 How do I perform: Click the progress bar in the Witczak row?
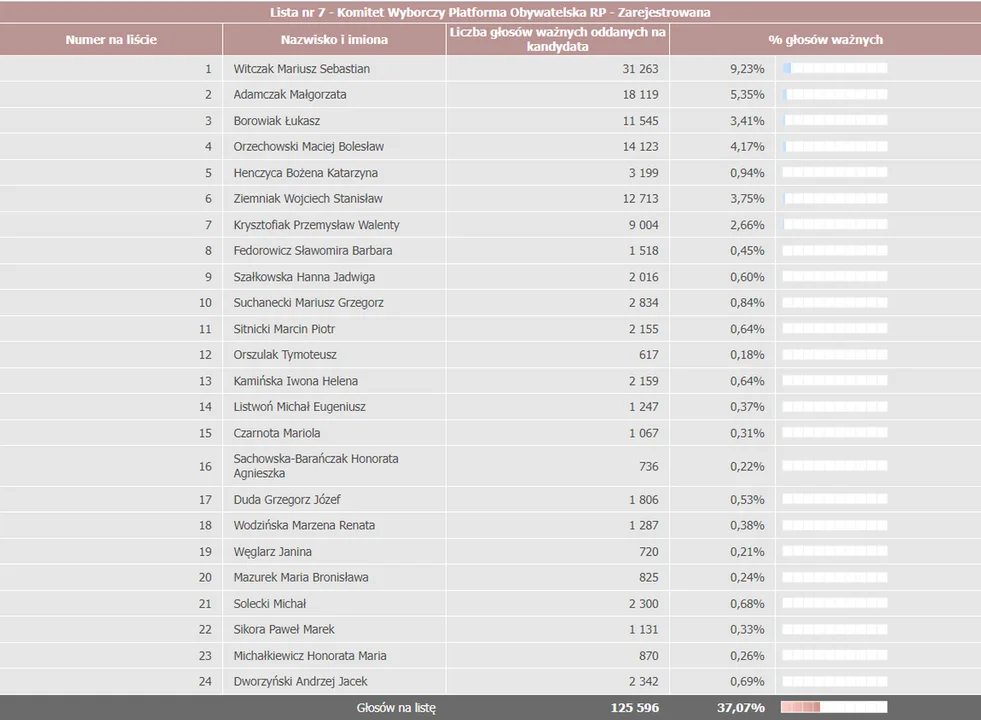point(835,68)
